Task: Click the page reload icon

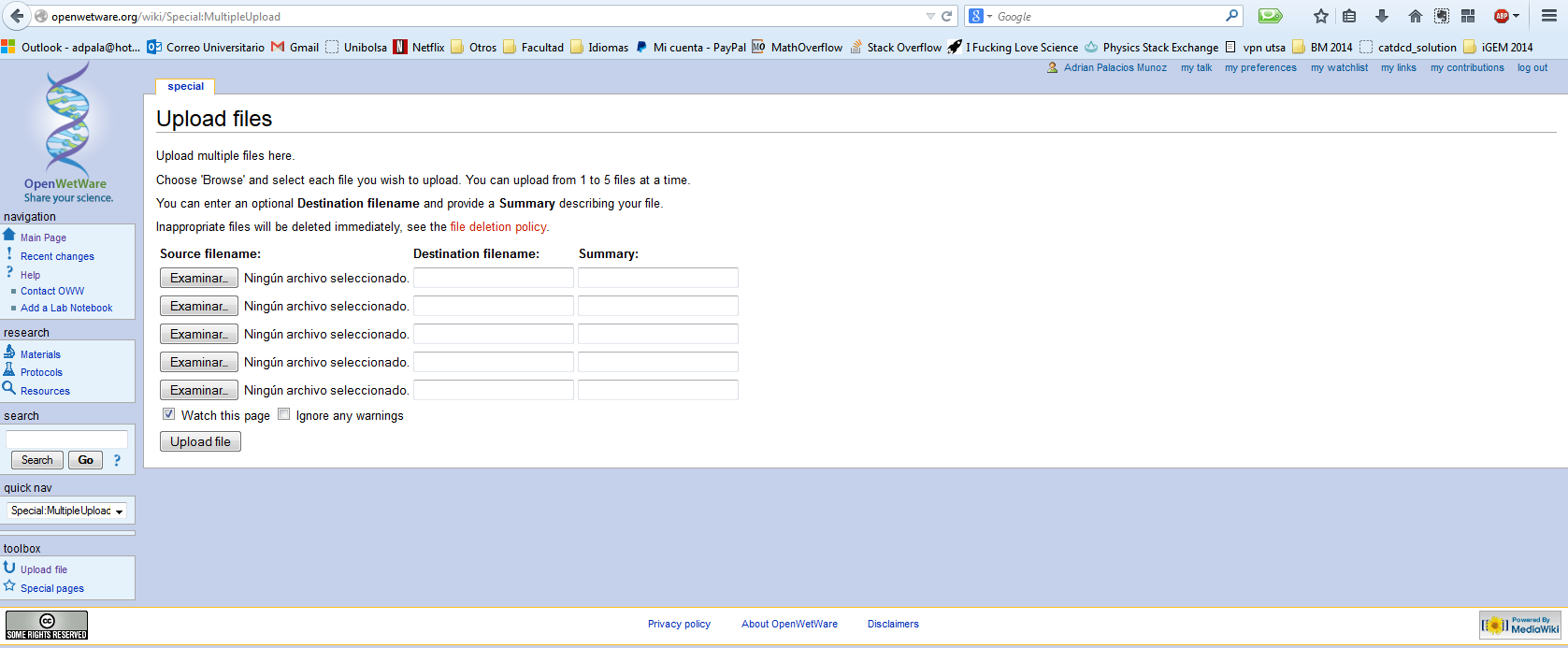Action: (x=946, y=16)
